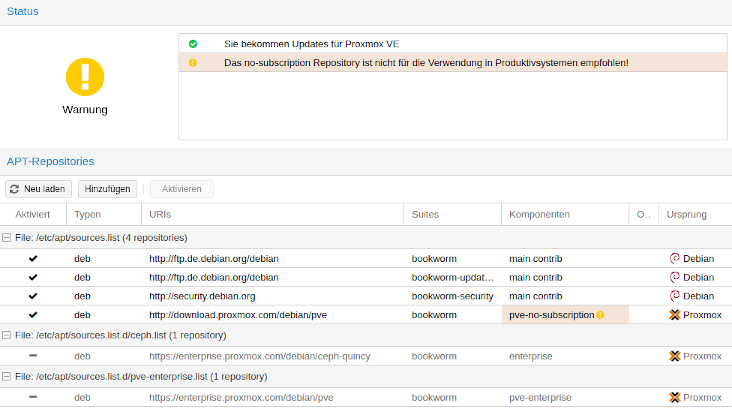Sort by the URIs column header
The width and height of the screenshot is (732, 418).
pos(270,215)
